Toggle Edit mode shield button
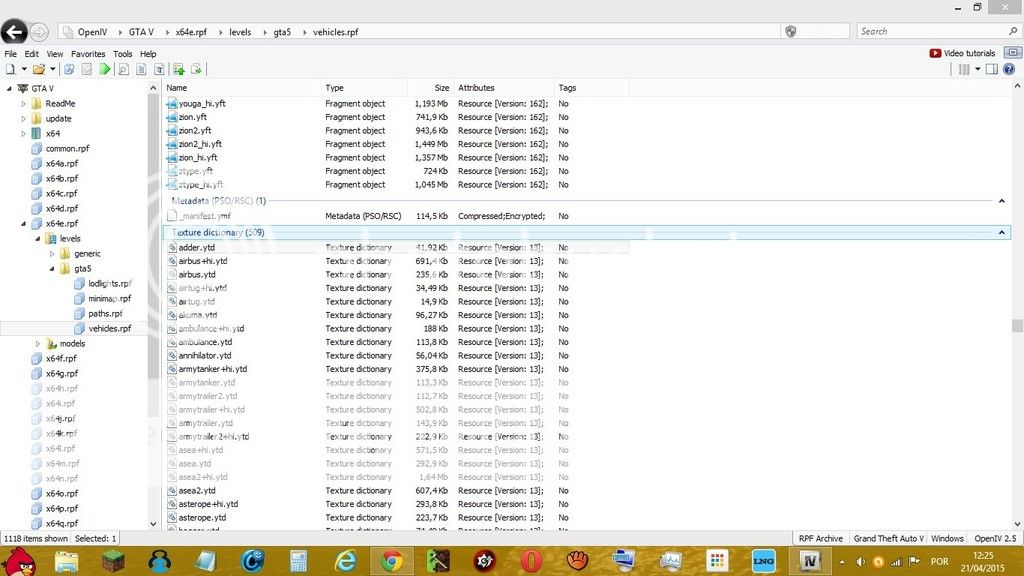The width and height of the screenshot is (1024, 576). [791, 32]
